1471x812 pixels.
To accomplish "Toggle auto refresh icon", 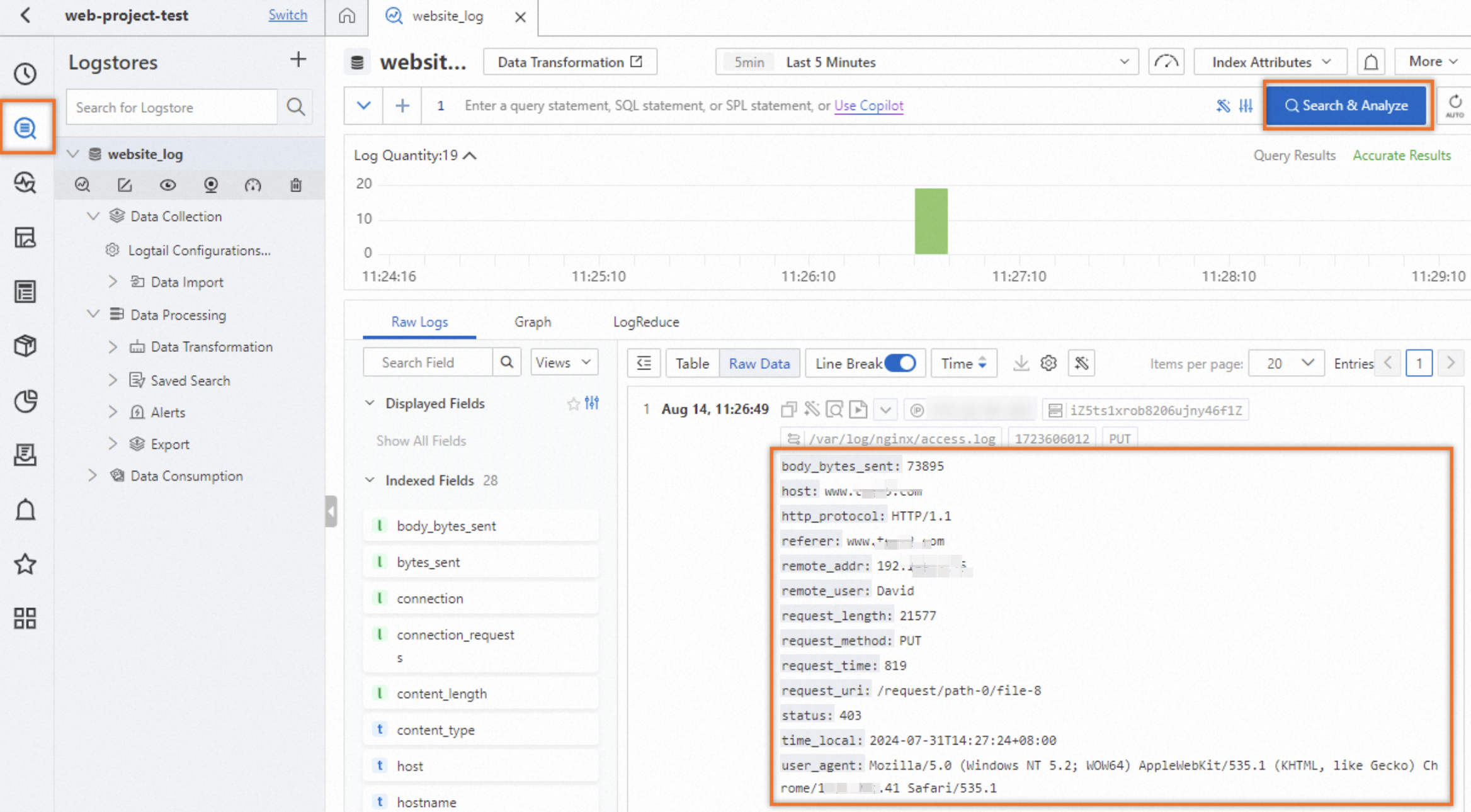I will coord(1455,105).
